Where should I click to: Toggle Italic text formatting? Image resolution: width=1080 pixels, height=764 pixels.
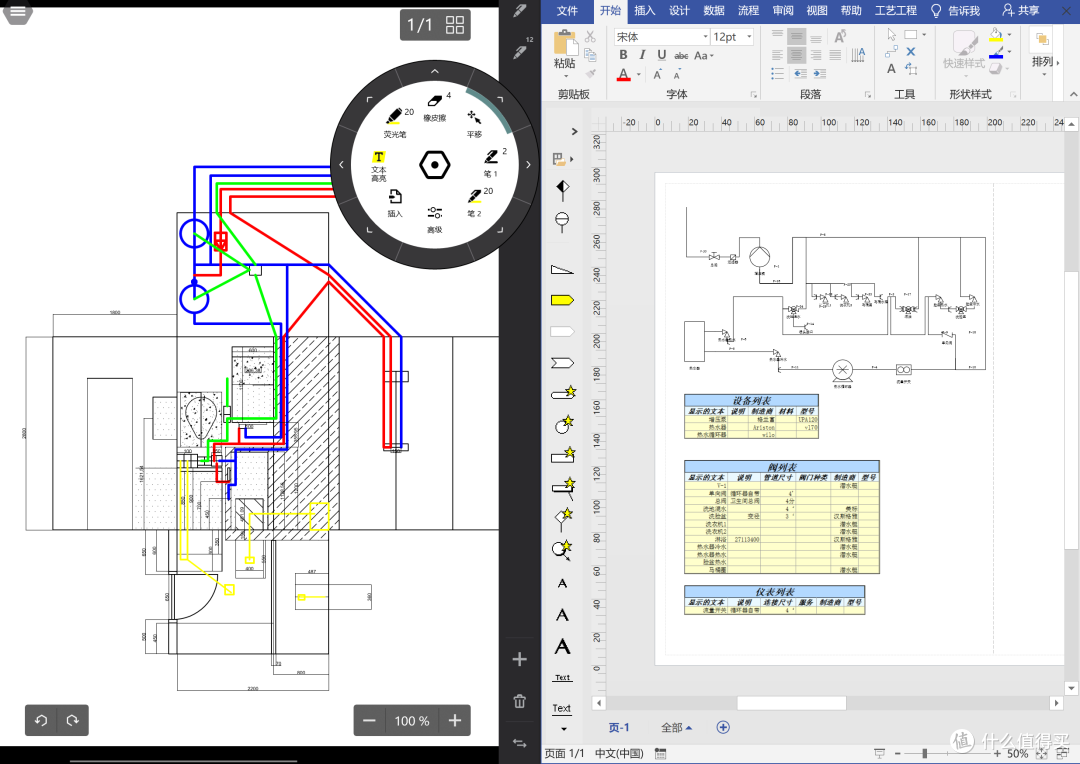point(642,55)
